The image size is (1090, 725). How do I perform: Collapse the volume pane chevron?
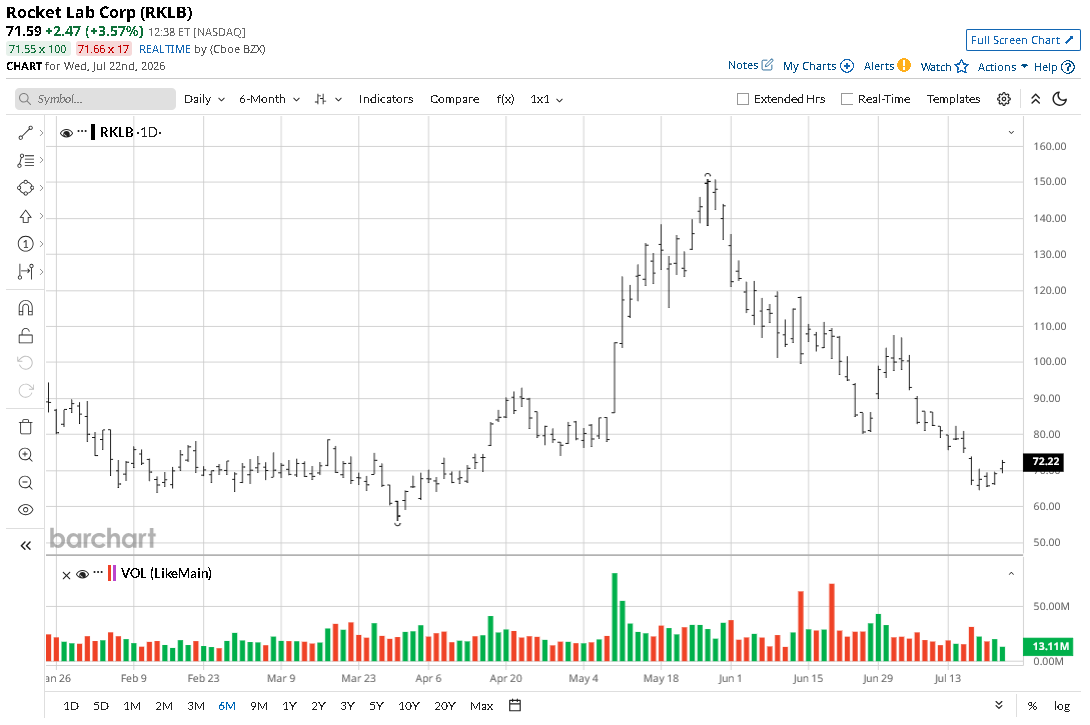[1011, 573]
